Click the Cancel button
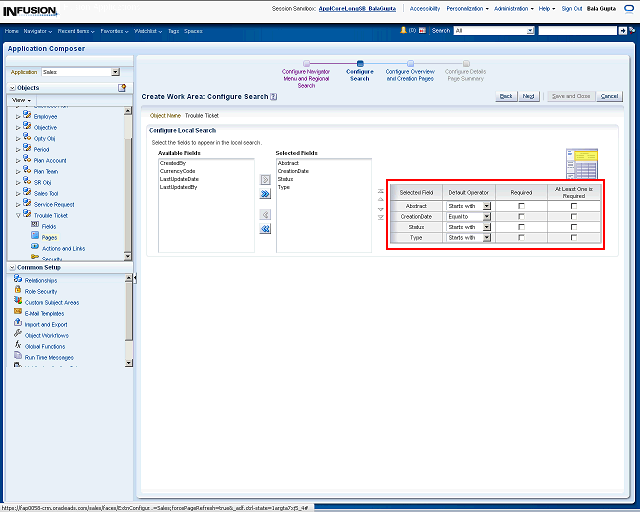Viewport: 640px width, 512px height. click(609, 96)
